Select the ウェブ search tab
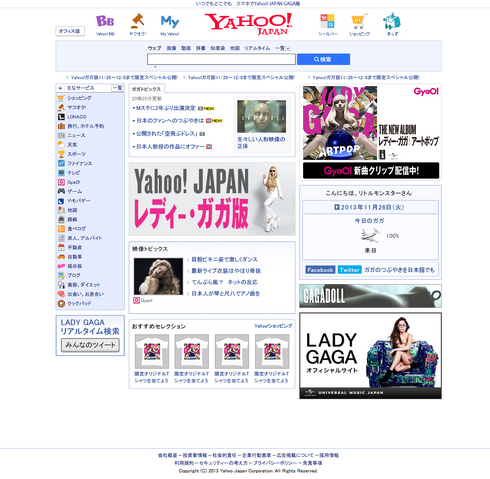 click(x=154, y=48)
